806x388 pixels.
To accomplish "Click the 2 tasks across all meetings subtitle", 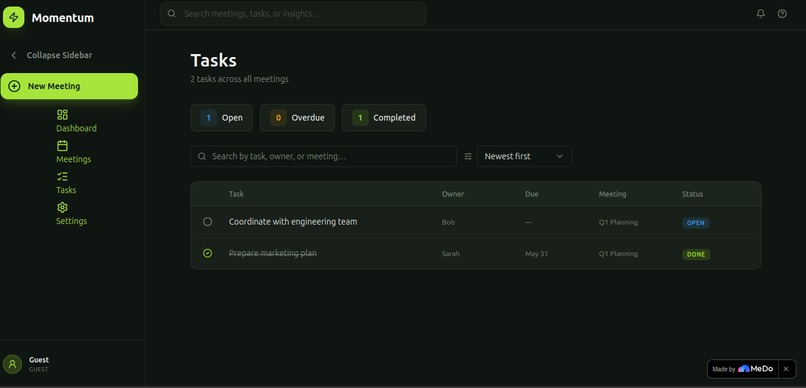I will pyautogui.click(x=240, y=79).
